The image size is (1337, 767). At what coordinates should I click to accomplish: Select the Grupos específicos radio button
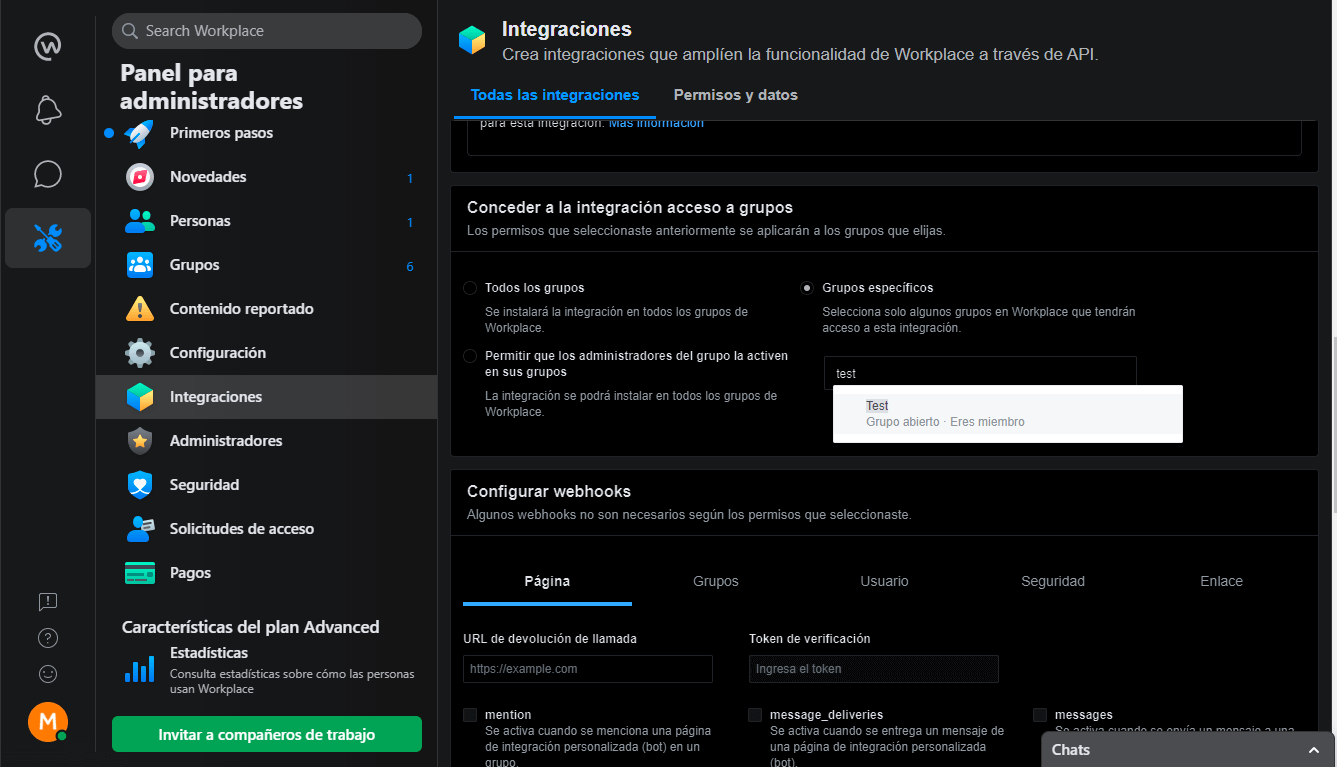click(x=807, y=288)
